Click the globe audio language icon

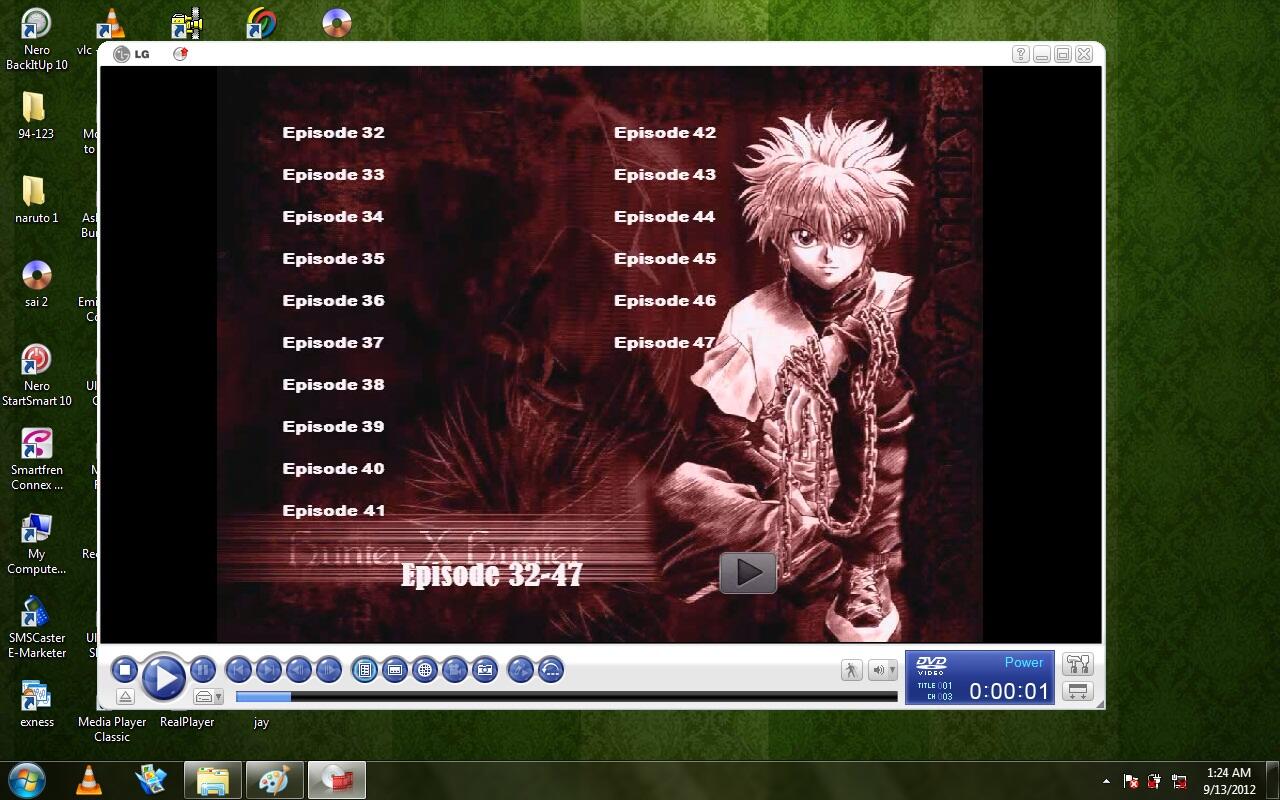(x=425, y=670)
